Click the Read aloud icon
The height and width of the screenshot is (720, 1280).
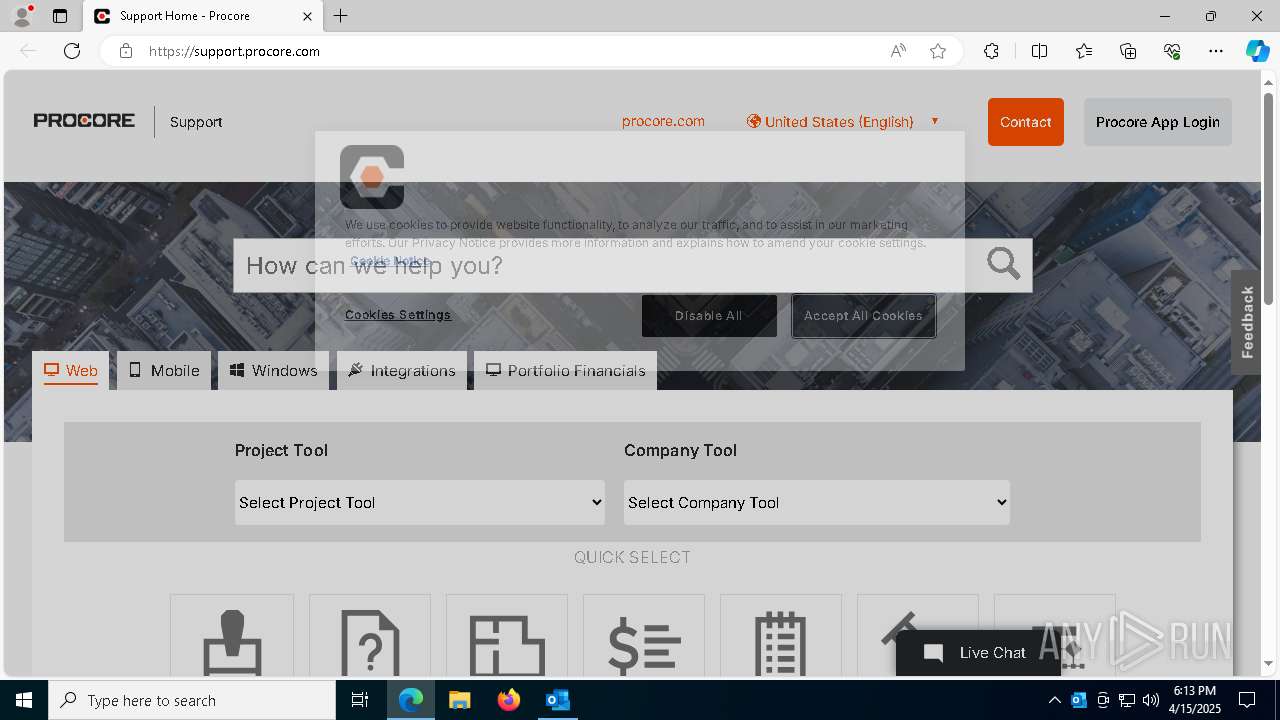(898, 51)
